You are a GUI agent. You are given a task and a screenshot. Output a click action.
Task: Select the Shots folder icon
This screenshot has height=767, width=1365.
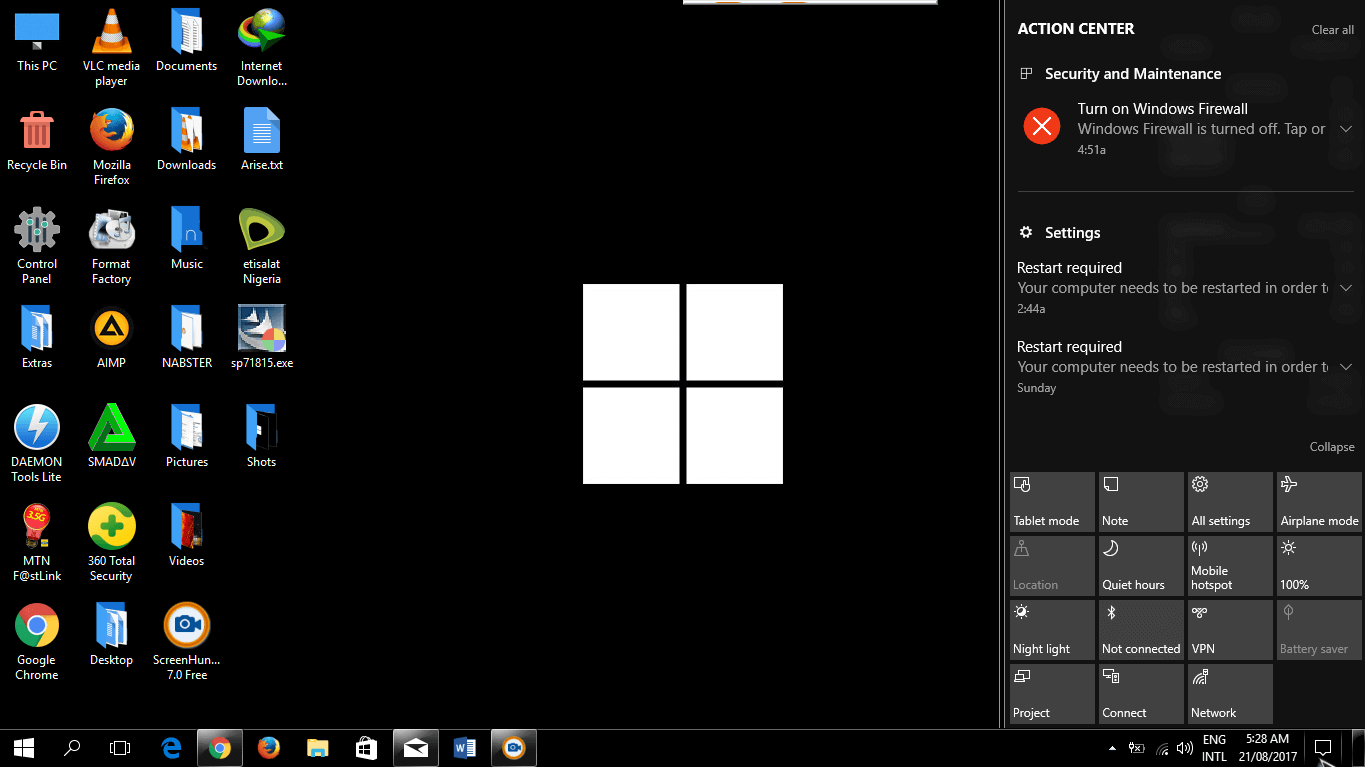coord(261,437)
